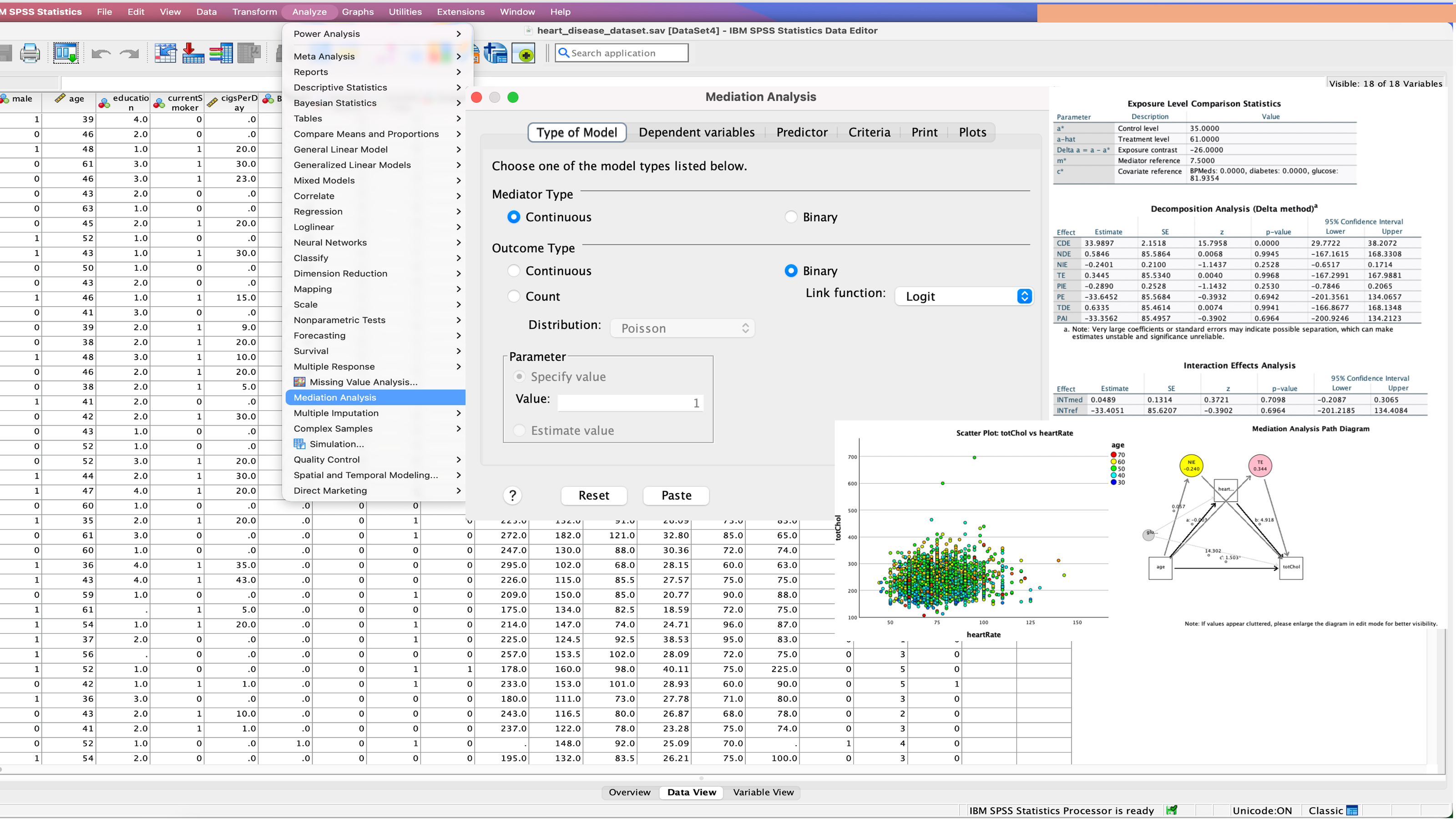Expand the Descriptive Statistics submenu
The image size is (1456, 819).
377,88
